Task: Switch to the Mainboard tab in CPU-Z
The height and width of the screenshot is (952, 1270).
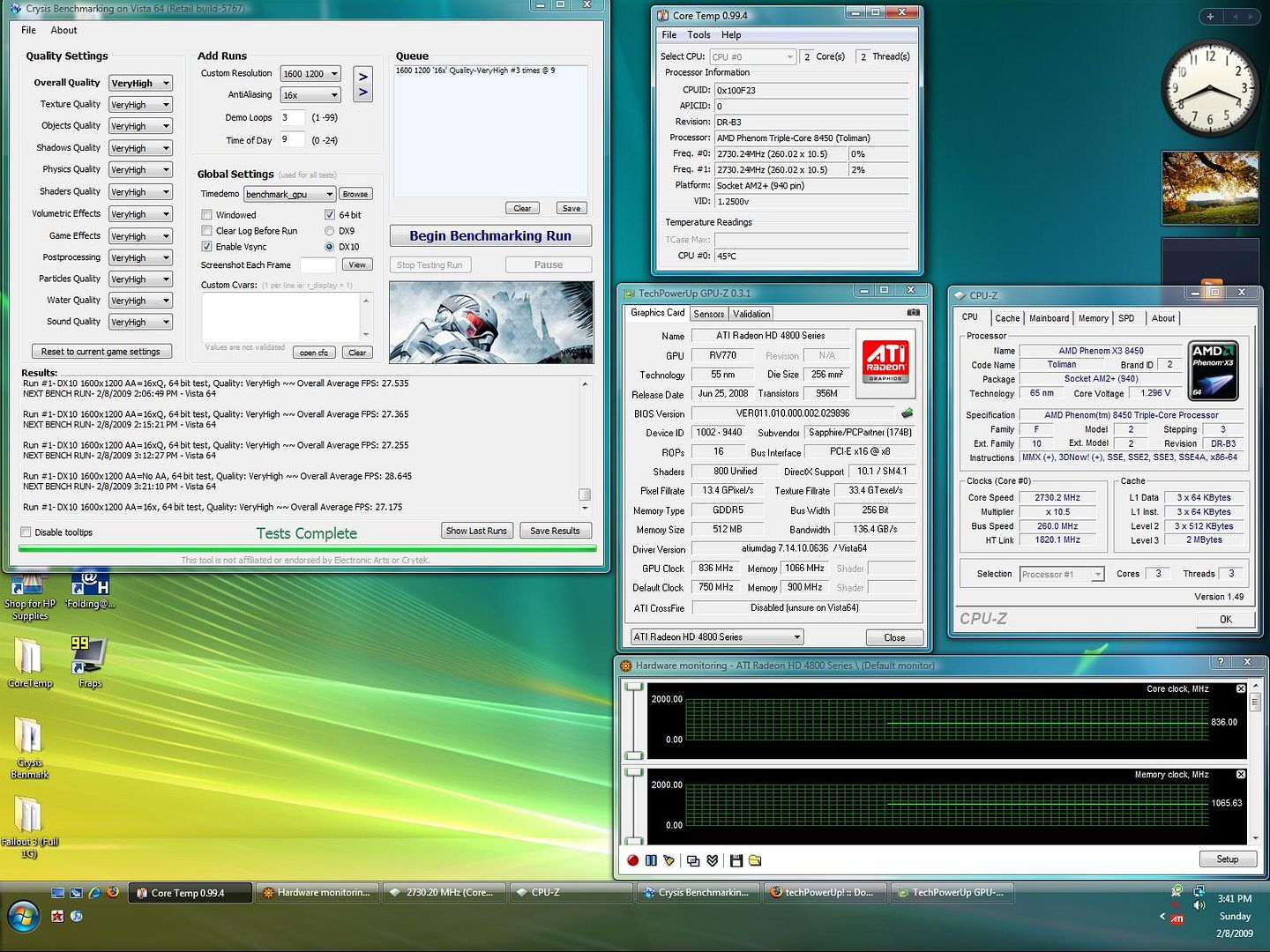Action: [x=1049, y=318]
